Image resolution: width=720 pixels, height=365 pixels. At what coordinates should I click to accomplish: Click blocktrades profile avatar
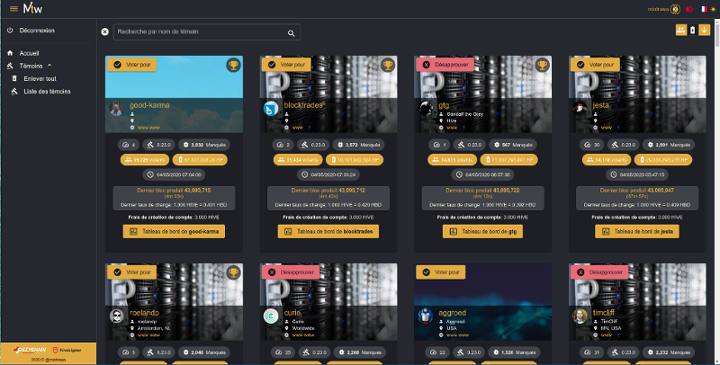[x=270, y=109]
